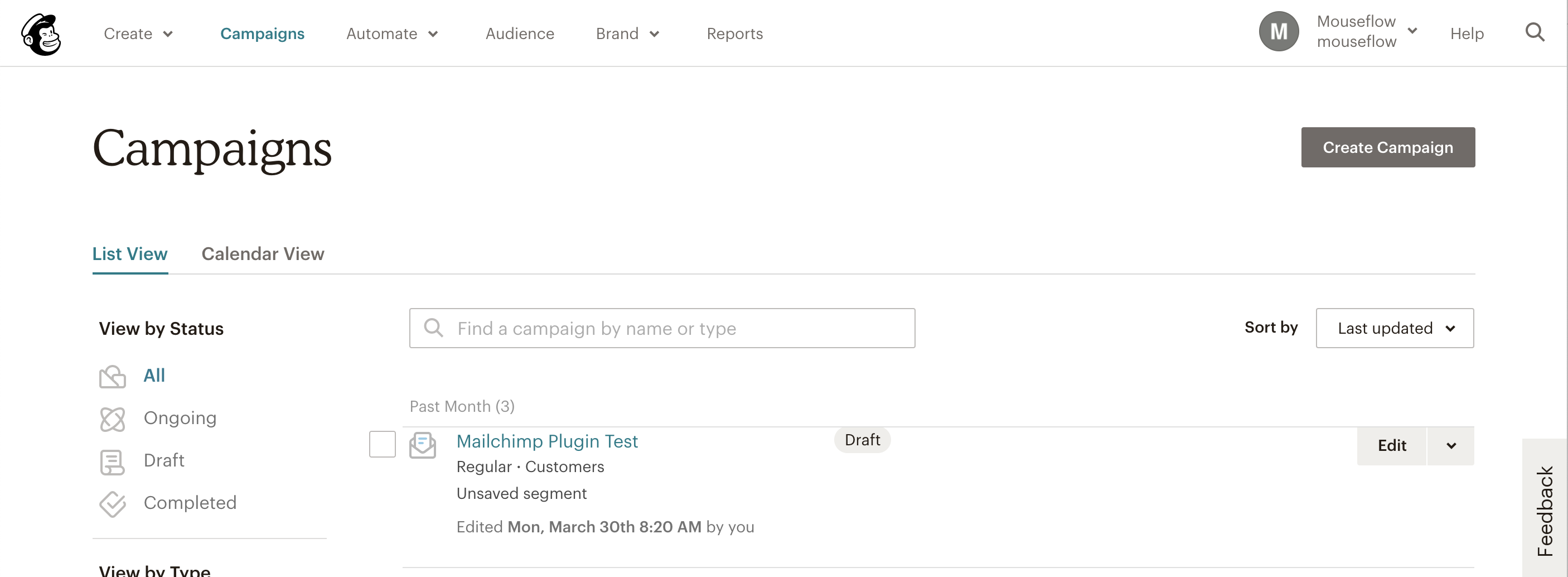Click Edit for Mailchimp Plugin Test

1391,445
